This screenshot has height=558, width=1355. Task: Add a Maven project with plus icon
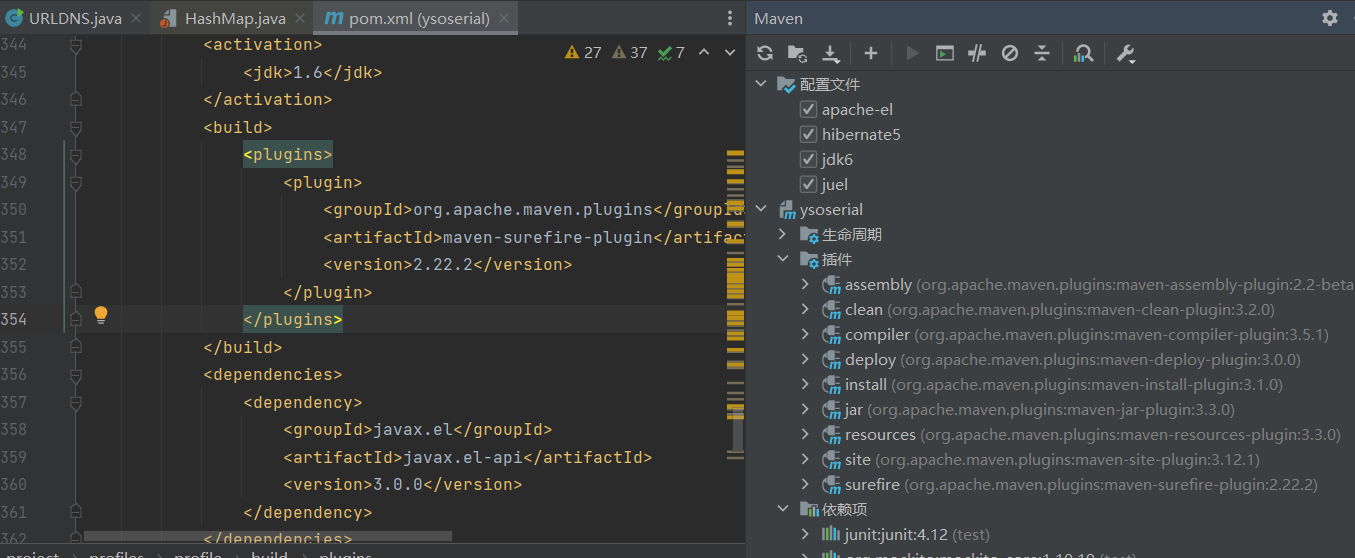click(x=870, y=53)
